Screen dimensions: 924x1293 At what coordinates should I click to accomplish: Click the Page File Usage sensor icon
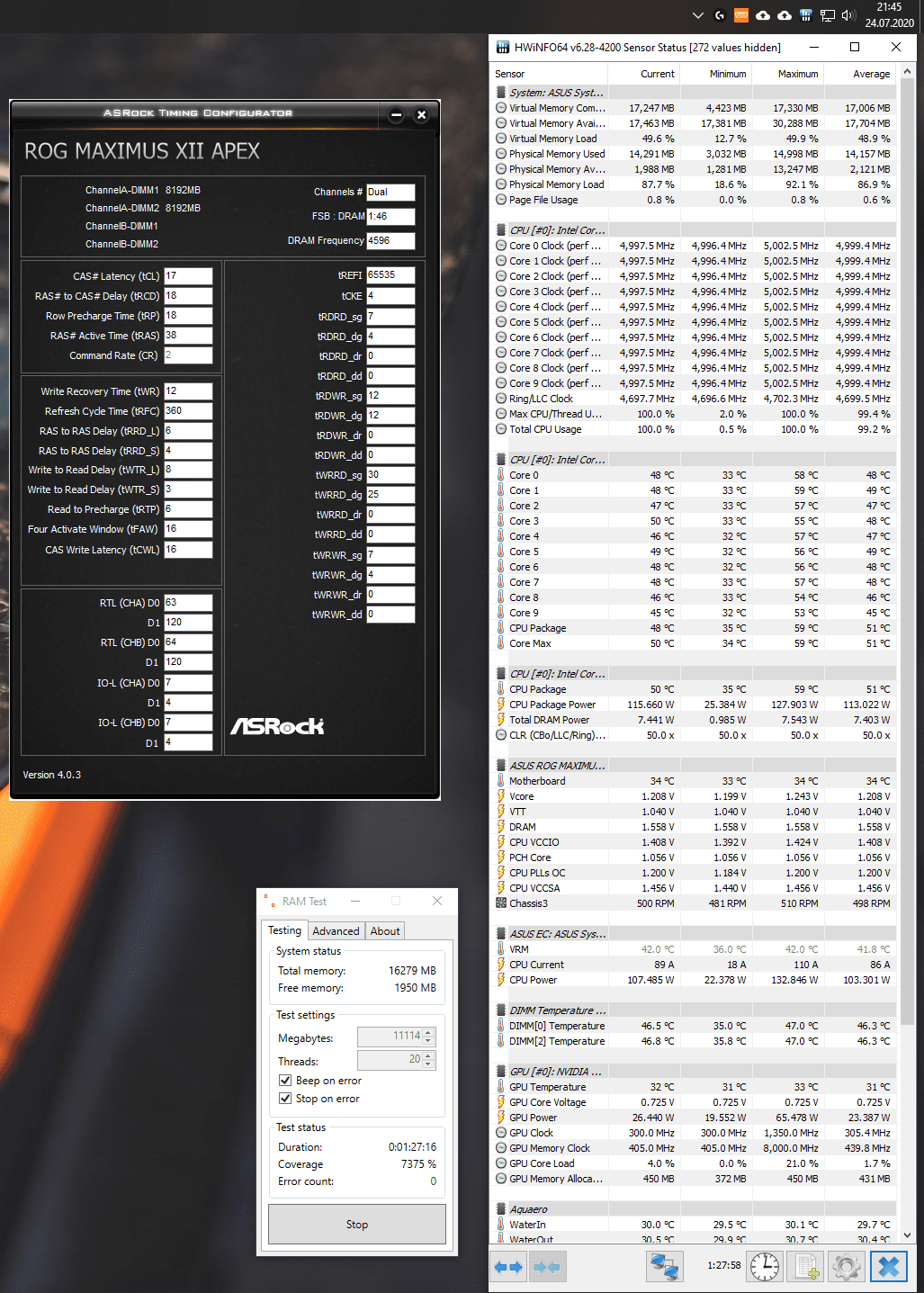[501, 200]
